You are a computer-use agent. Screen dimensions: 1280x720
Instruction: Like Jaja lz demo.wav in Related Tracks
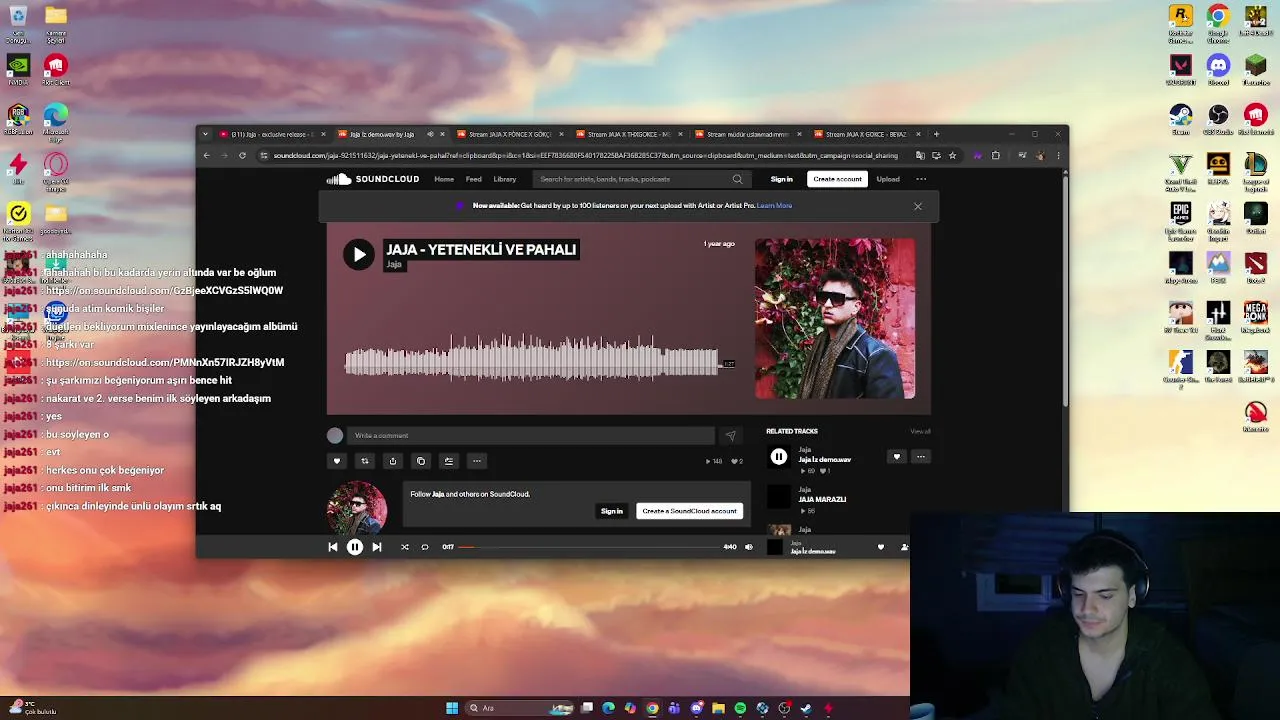(x=897, y=457)
